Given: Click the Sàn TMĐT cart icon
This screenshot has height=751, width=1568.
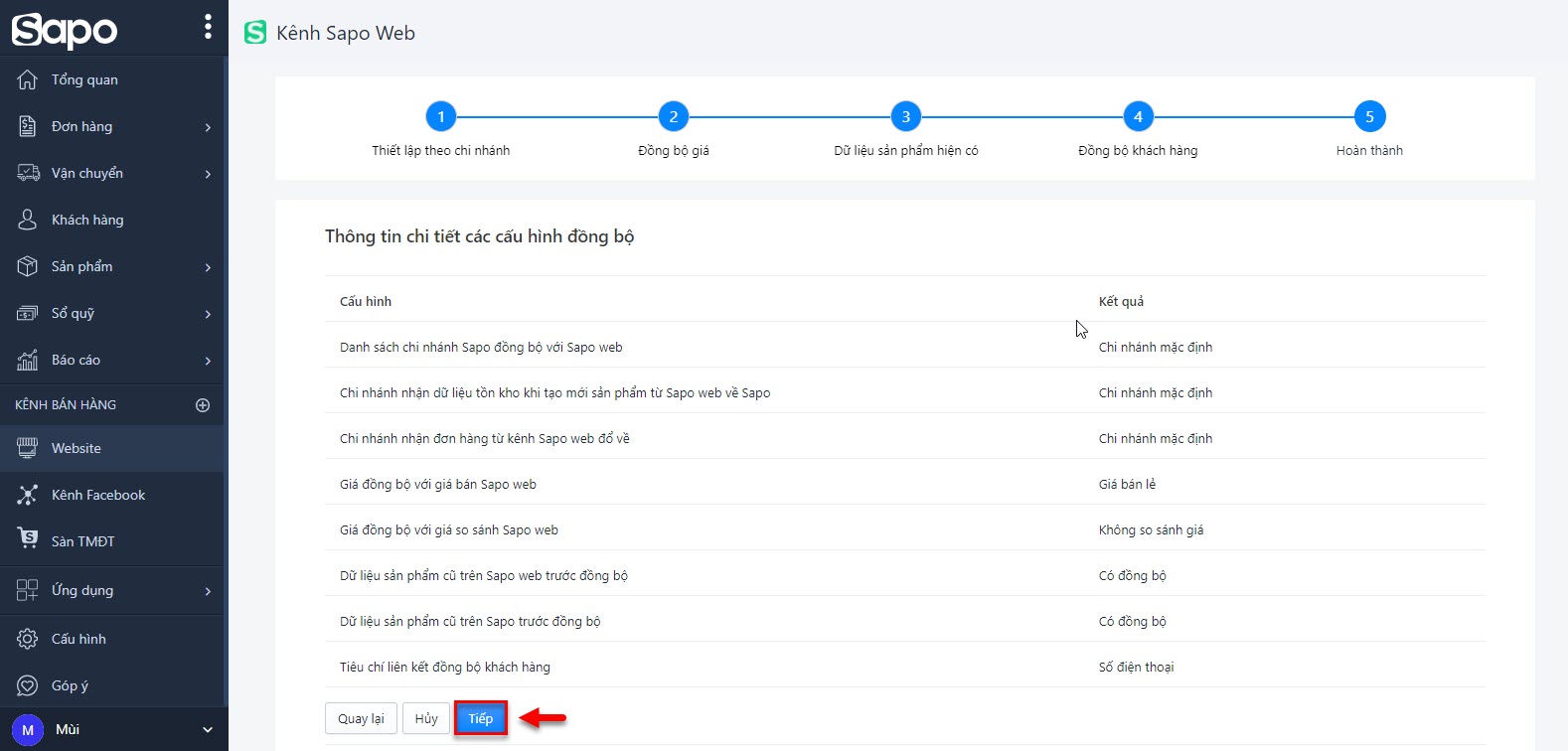Looking at the screenshot, I should tap(28, 537).
